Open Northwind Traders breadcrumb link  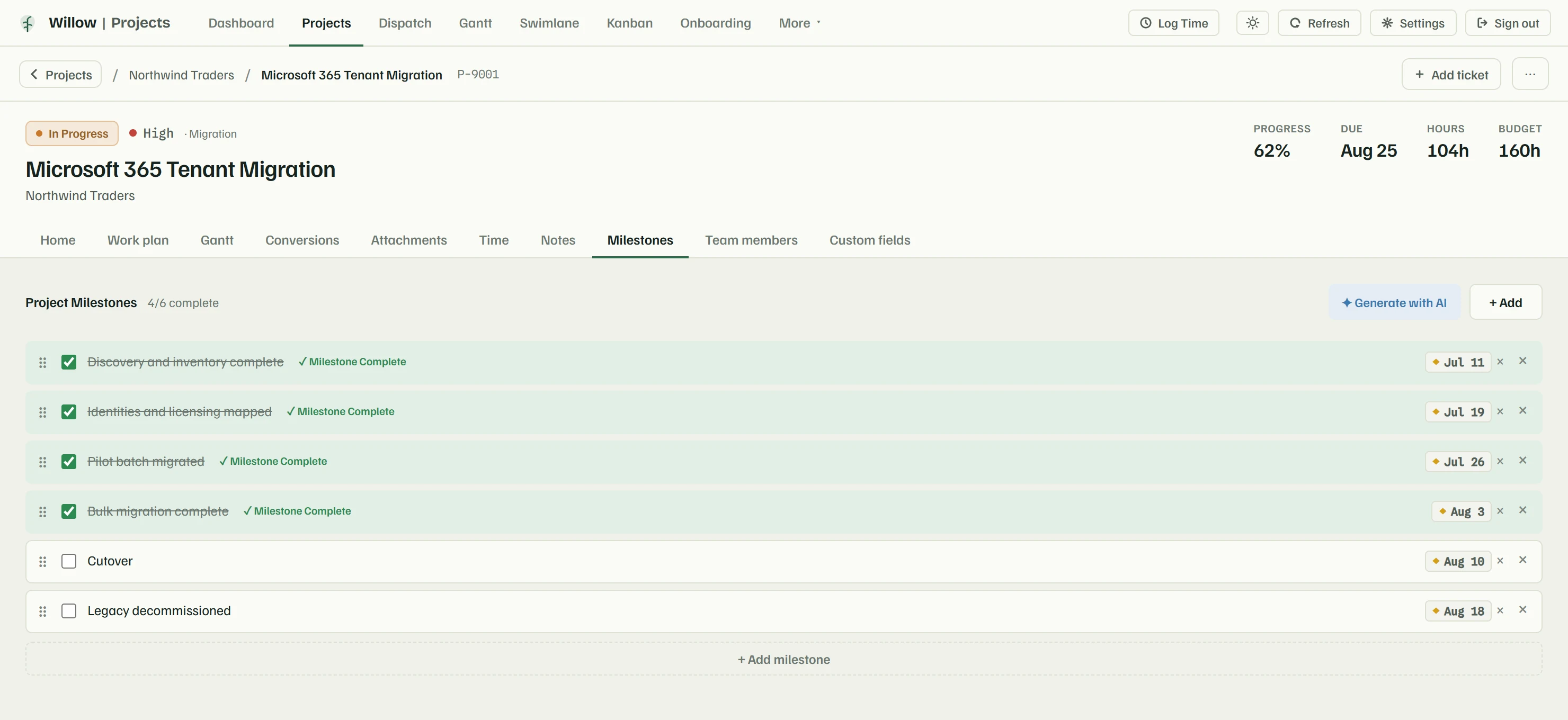pyautogui.click(x=181, y=75)
